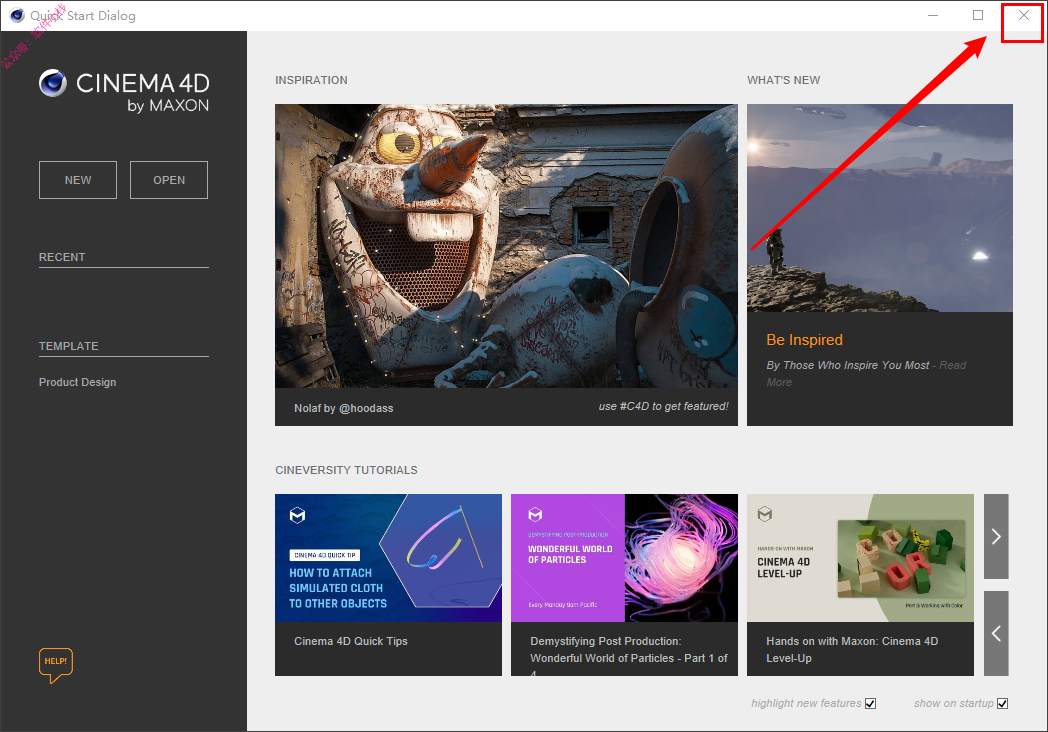Open the Cinema 4D Quick Tips tutorial title
Viewport: 1048px width, 732px height.
[351, 641]
